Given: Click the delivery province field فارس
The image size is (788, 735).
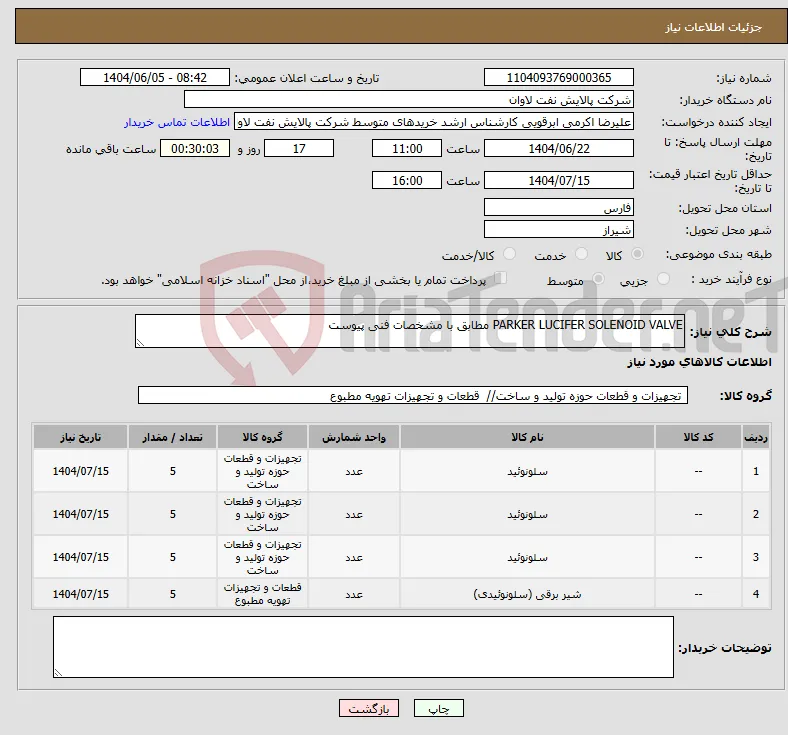Looking at the screenshot, I should click(x=558, y=207).
